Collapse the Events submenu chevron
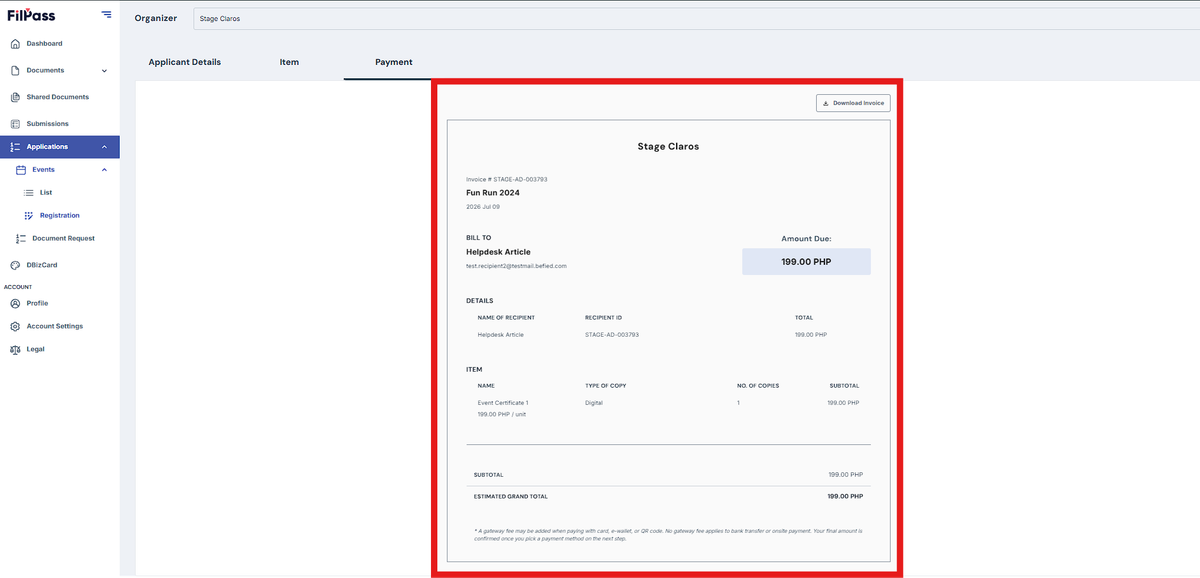The height and width of the screenshot is (578, 1200). [104, 170]
